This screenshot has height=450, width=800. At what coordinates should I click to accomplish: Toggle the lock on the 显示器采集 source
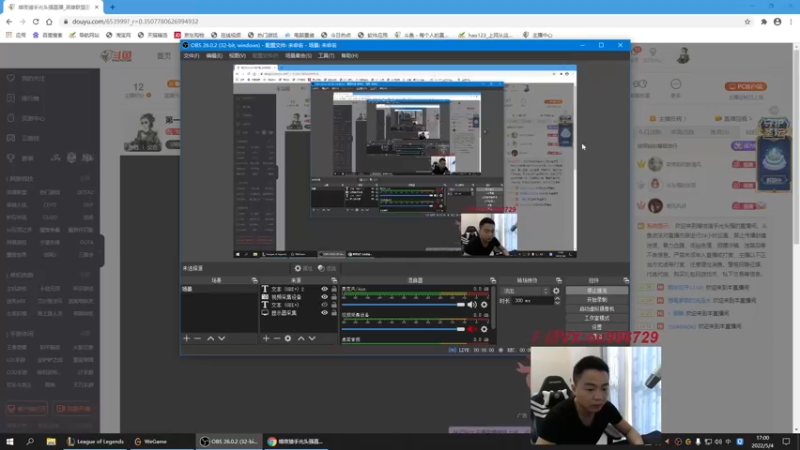334,312
